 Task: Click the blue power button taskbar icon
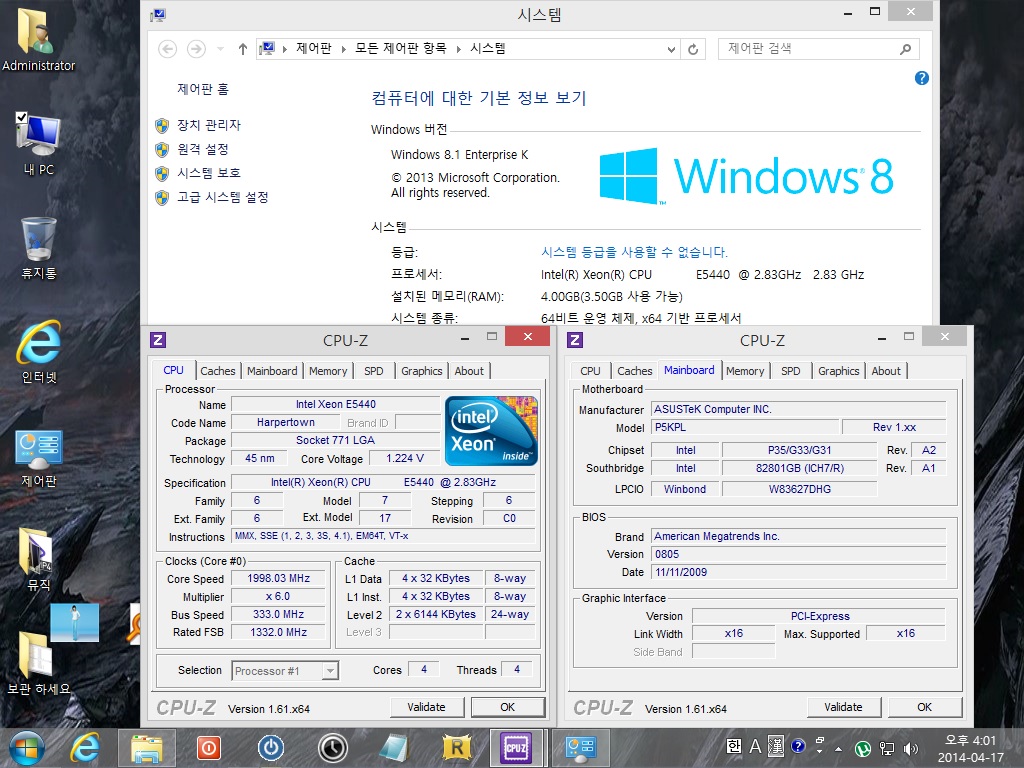click(270, 748)
